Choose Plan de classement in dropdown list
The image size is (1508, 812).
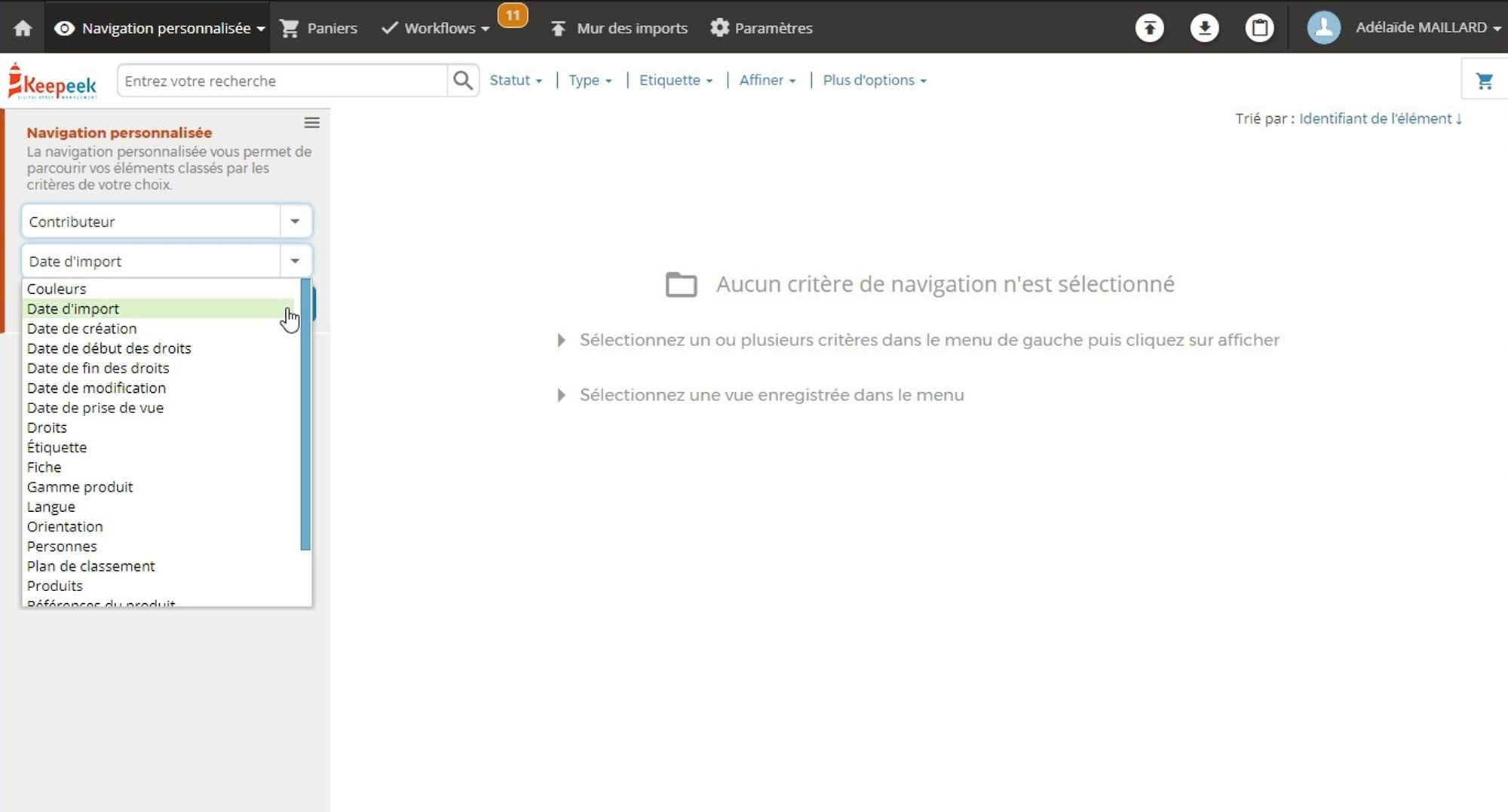point(91,566)
